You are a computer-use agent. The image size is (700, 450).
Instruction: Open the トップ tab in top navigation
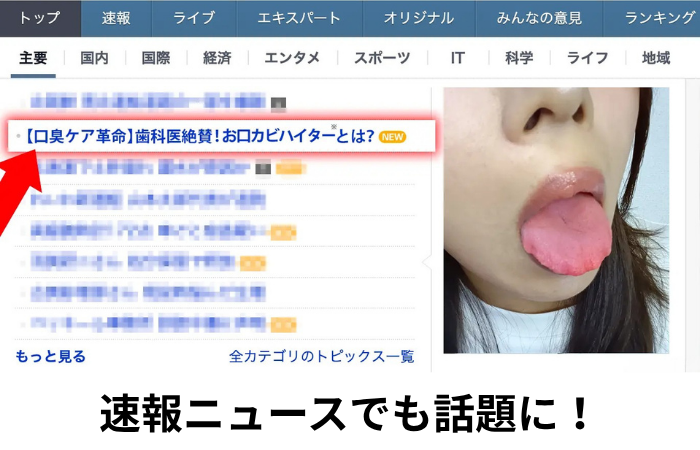40,18
